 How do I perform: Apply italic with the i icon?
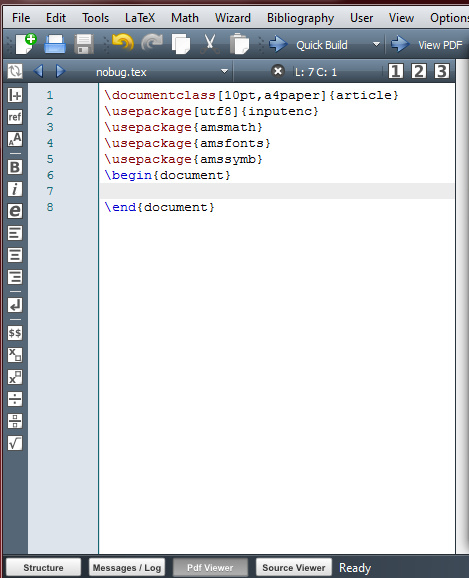click(x=15, y=189)
